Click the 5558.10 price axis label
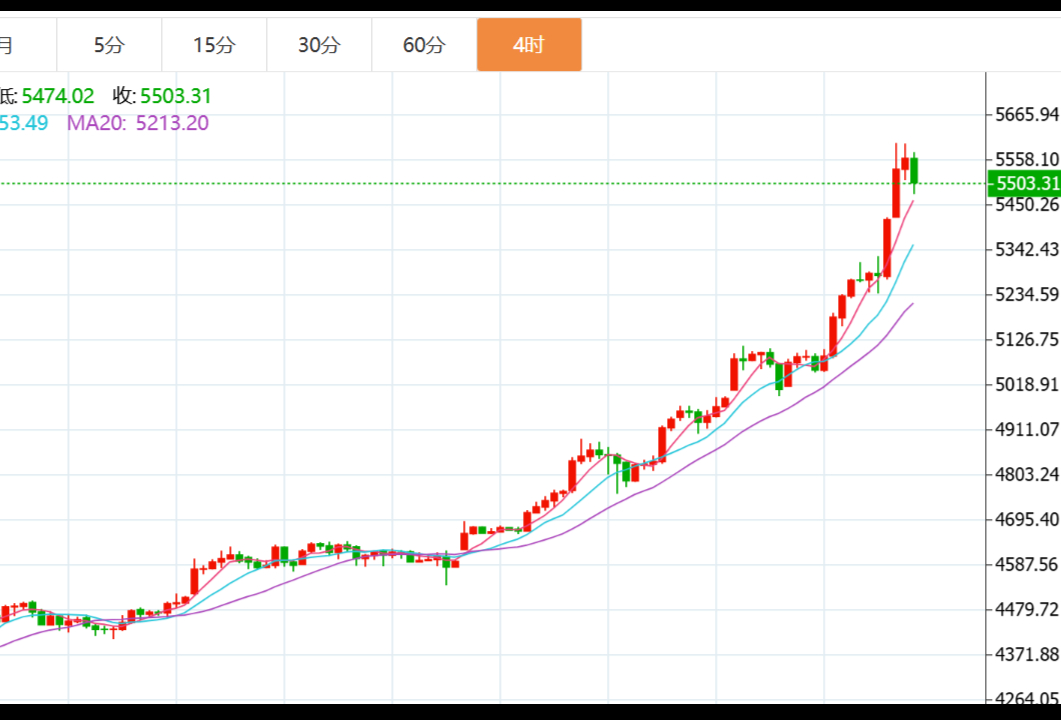Image resolution: width=1061 pixels, height=720 pixels. [1026, 159]
